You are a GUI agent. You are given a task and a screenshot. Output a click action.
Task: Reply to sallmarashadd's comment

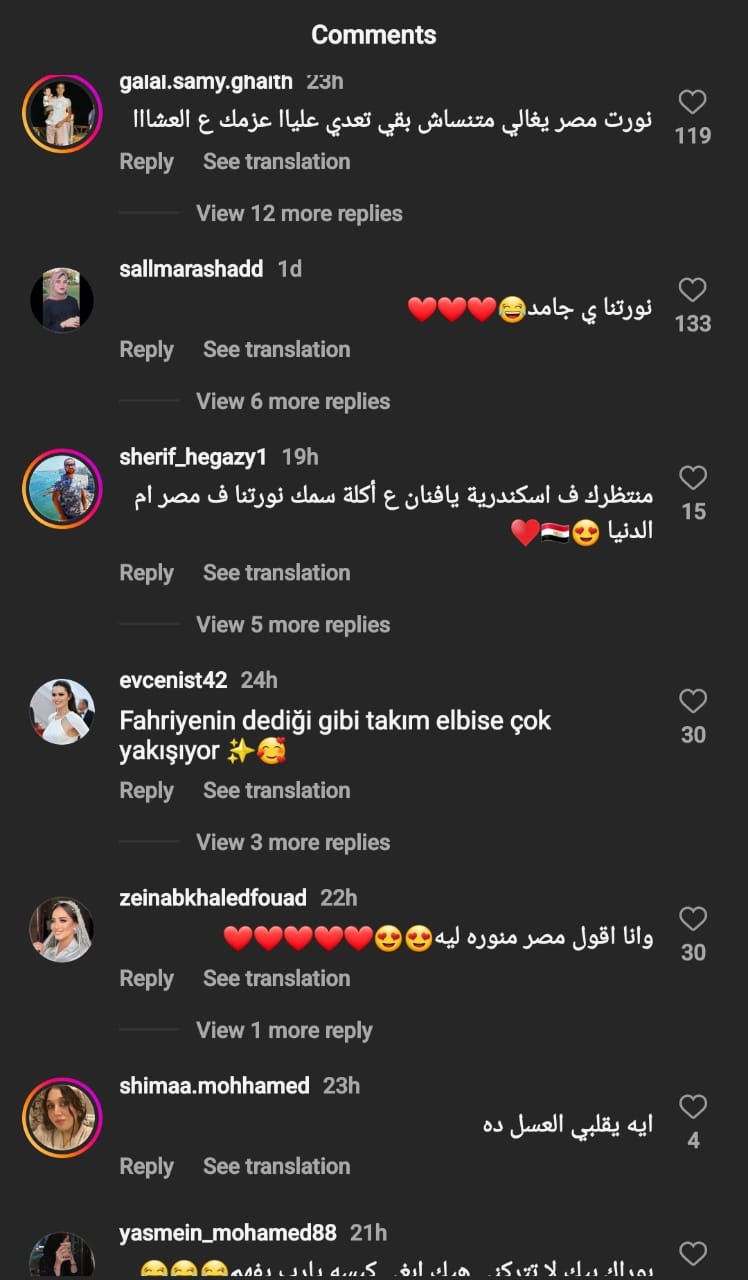pos(146,350)
